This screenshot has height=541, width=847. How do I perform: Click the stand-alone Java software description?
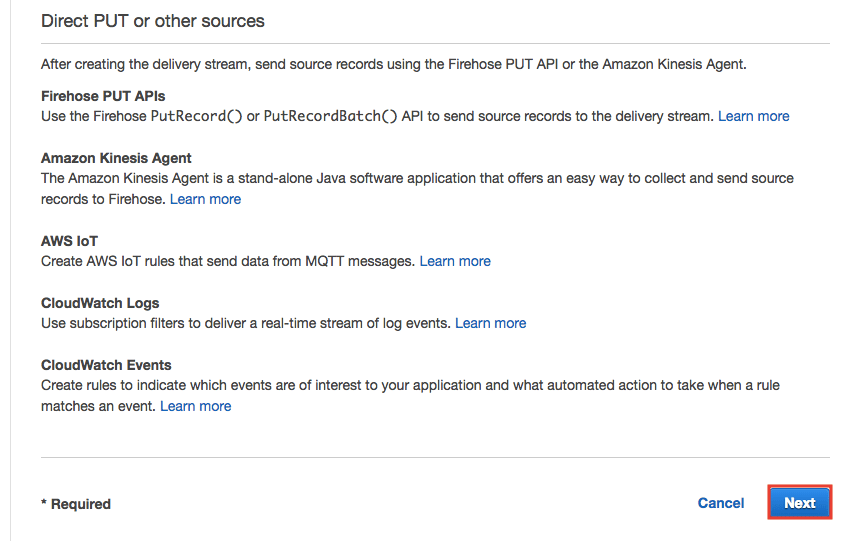[417, 178]
